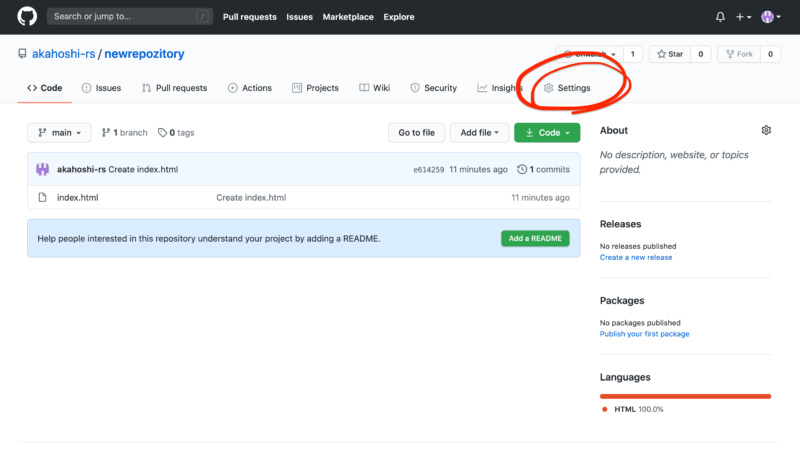
Task: Open the Releases heading link
Action: tap(620, 224)
